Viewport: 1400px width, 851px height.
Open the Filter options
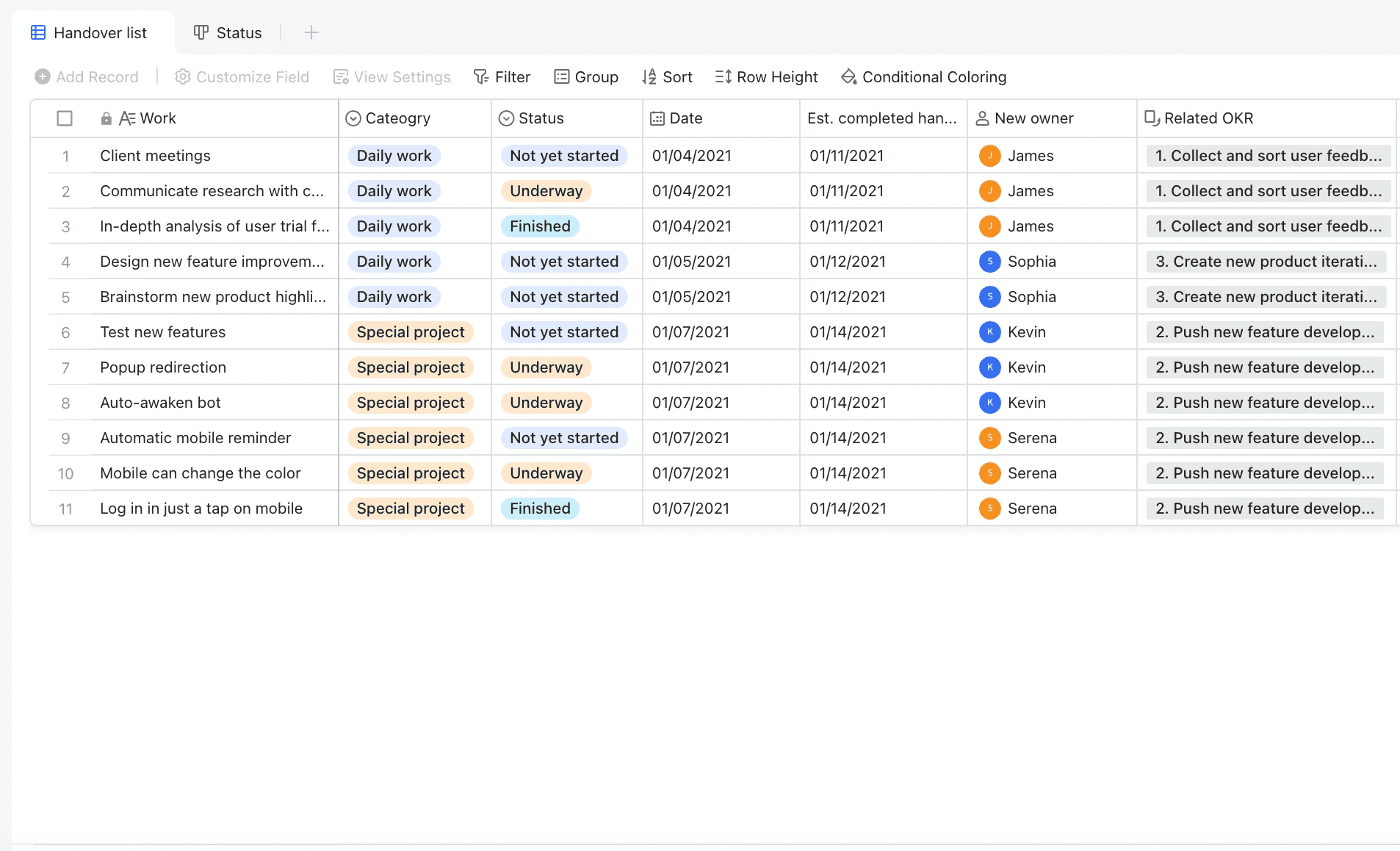click(x=502, y=77)
